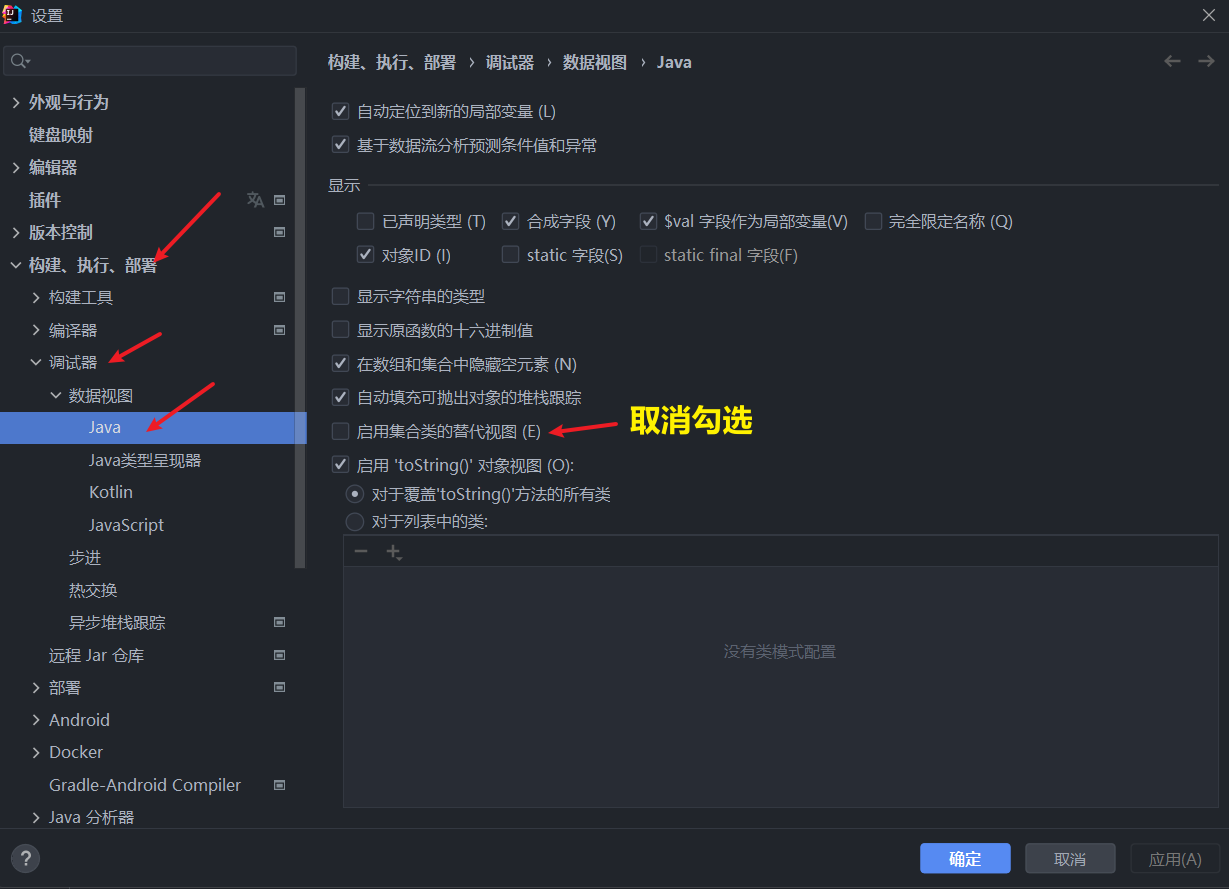
Task: Click the translate icon next to 插件
Action: tap(255, 199)
